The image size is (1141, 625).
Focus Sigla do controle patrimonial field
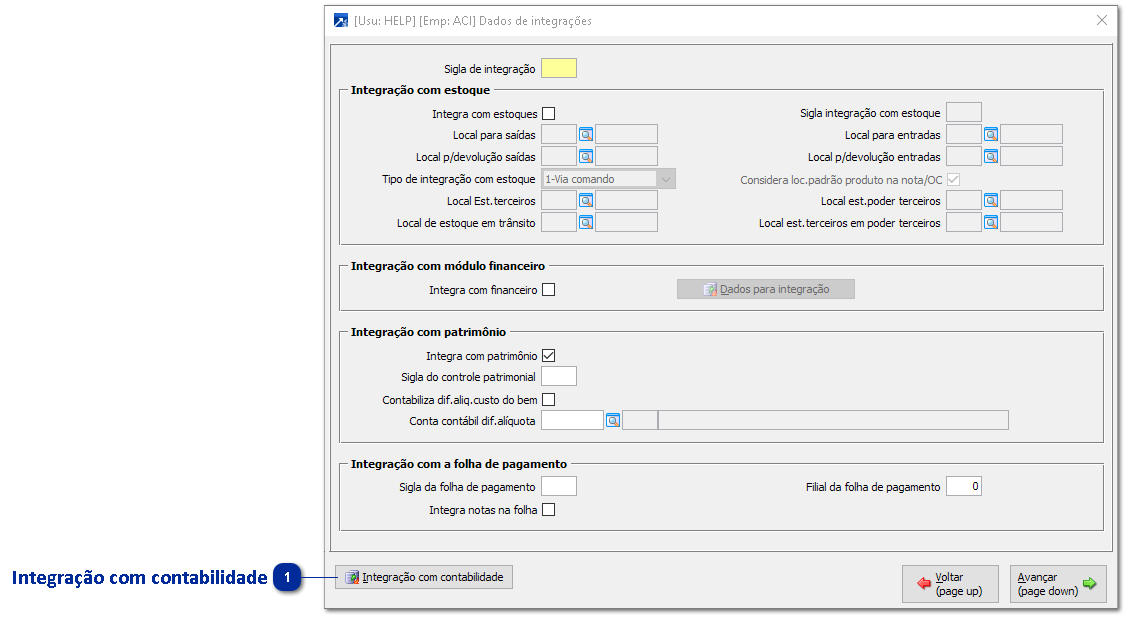point(559,376)
